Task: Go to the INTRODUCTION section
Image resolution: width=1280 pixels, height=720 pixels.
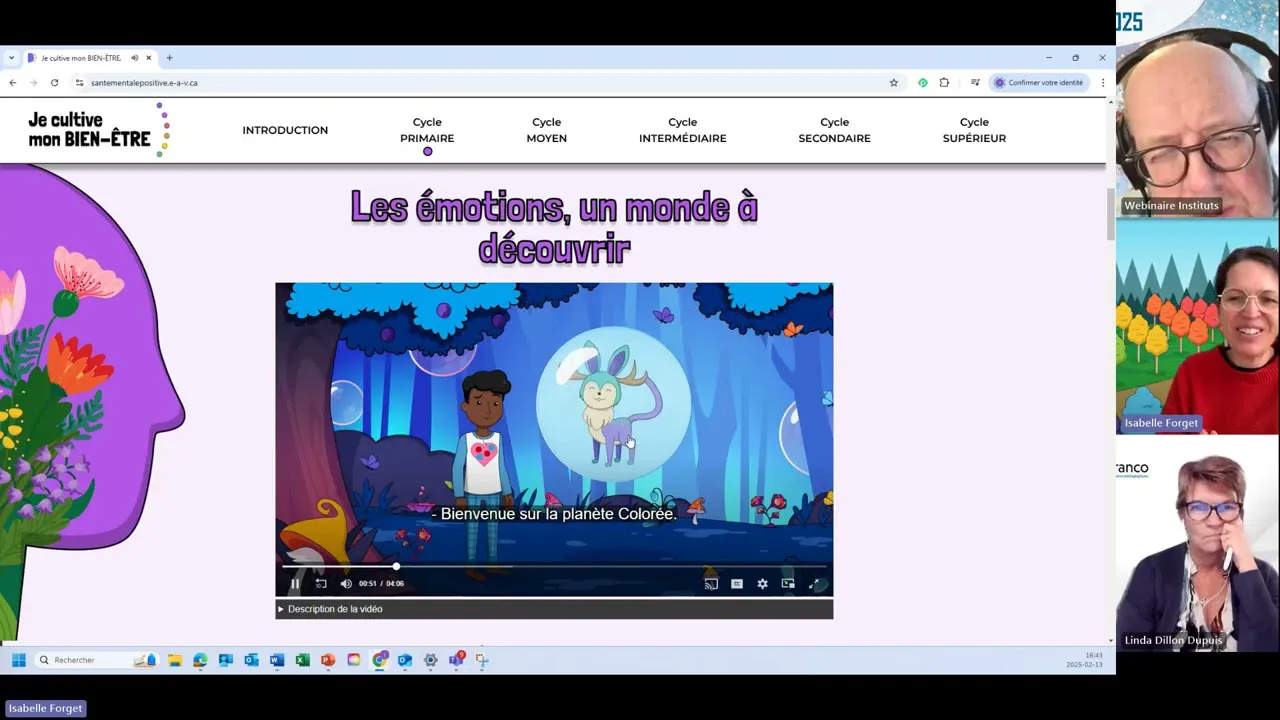Action: click(285, 130)
